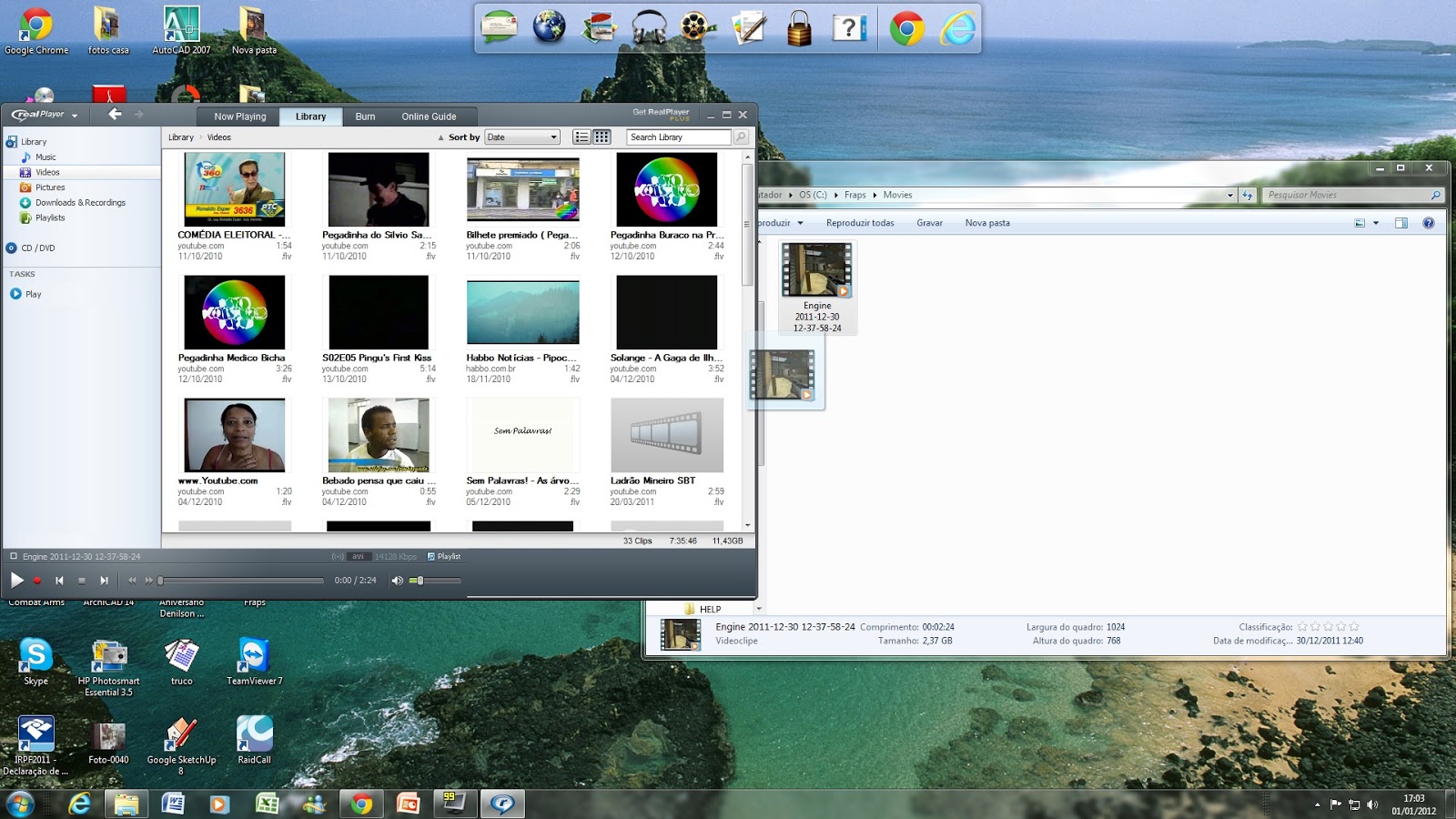This screenshot has height=819, width=1456.
Task: Click the RealPlayer seek bar
Action: point(241,581)
